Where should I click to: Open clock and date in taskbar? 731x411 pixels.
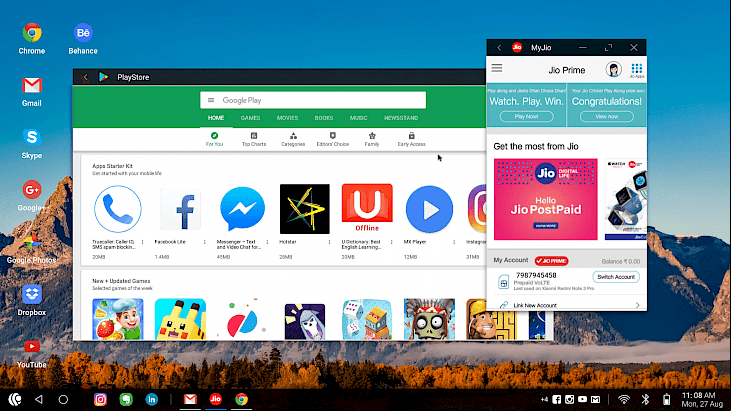pos(703,399)
